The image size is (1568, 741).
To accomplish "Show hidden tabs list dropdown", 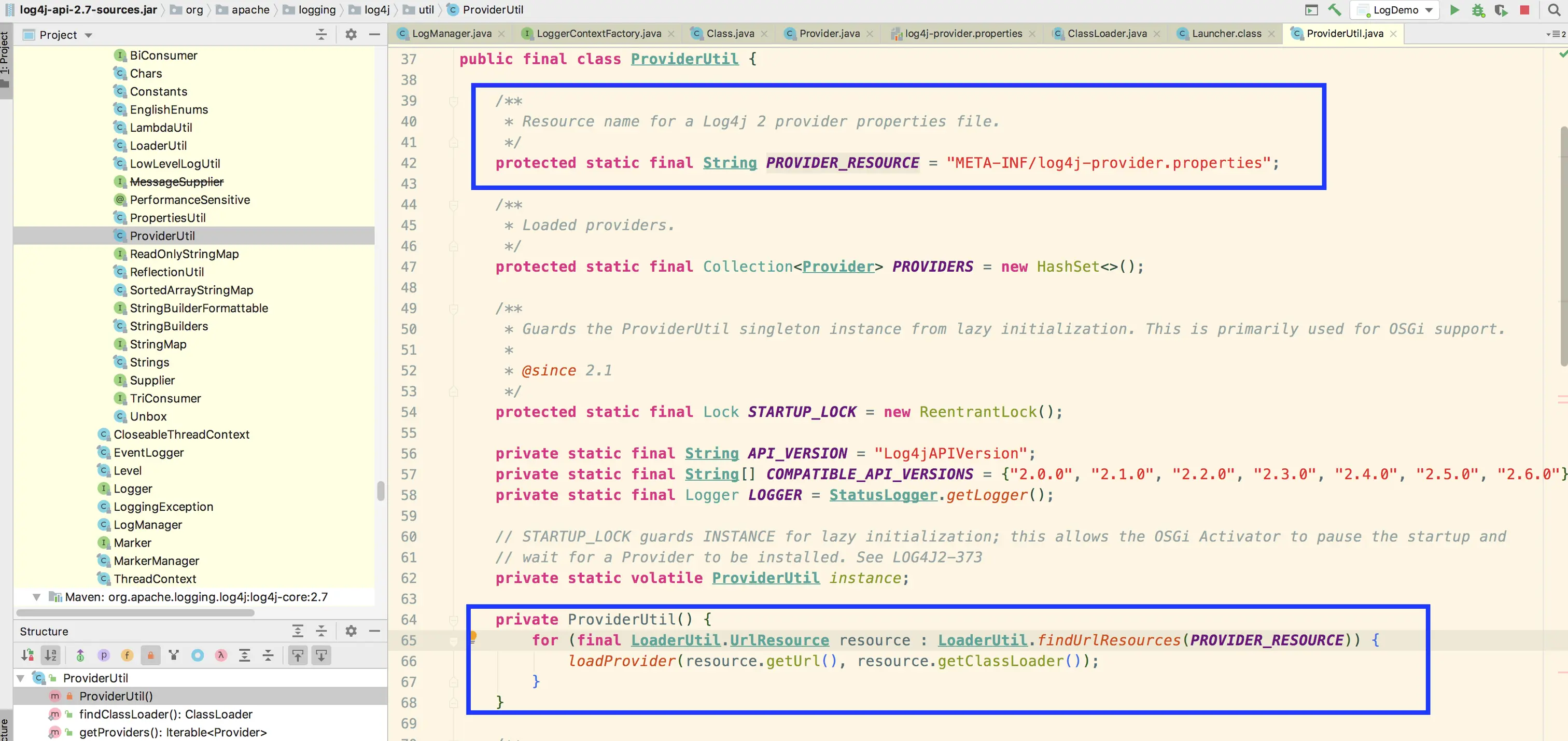I will pos(1556,34).
